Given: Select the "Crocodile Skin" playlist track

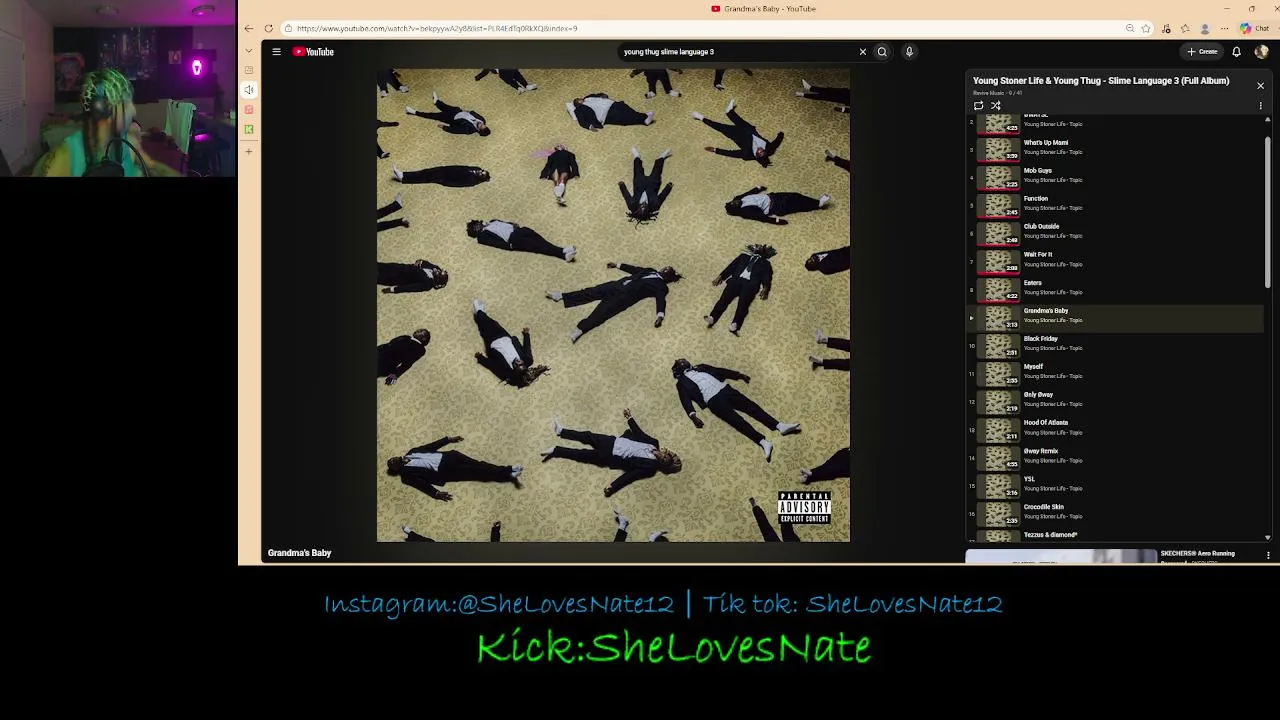Looking at the screenshot, I should click(x=1115, y=513).
